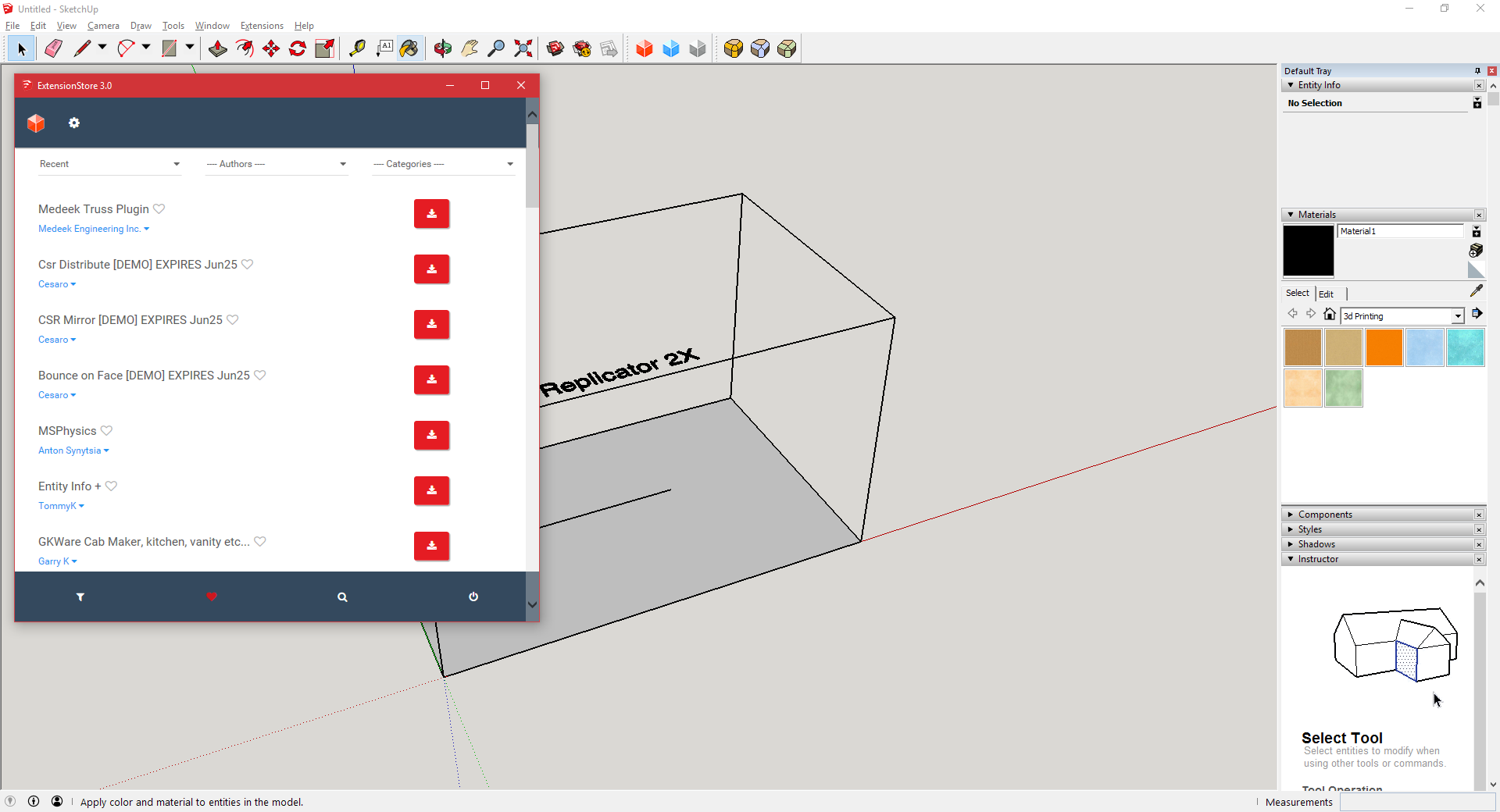1500x812 pixels.
Task: Collapse the Materials panel
Action: click(1291, 215)
